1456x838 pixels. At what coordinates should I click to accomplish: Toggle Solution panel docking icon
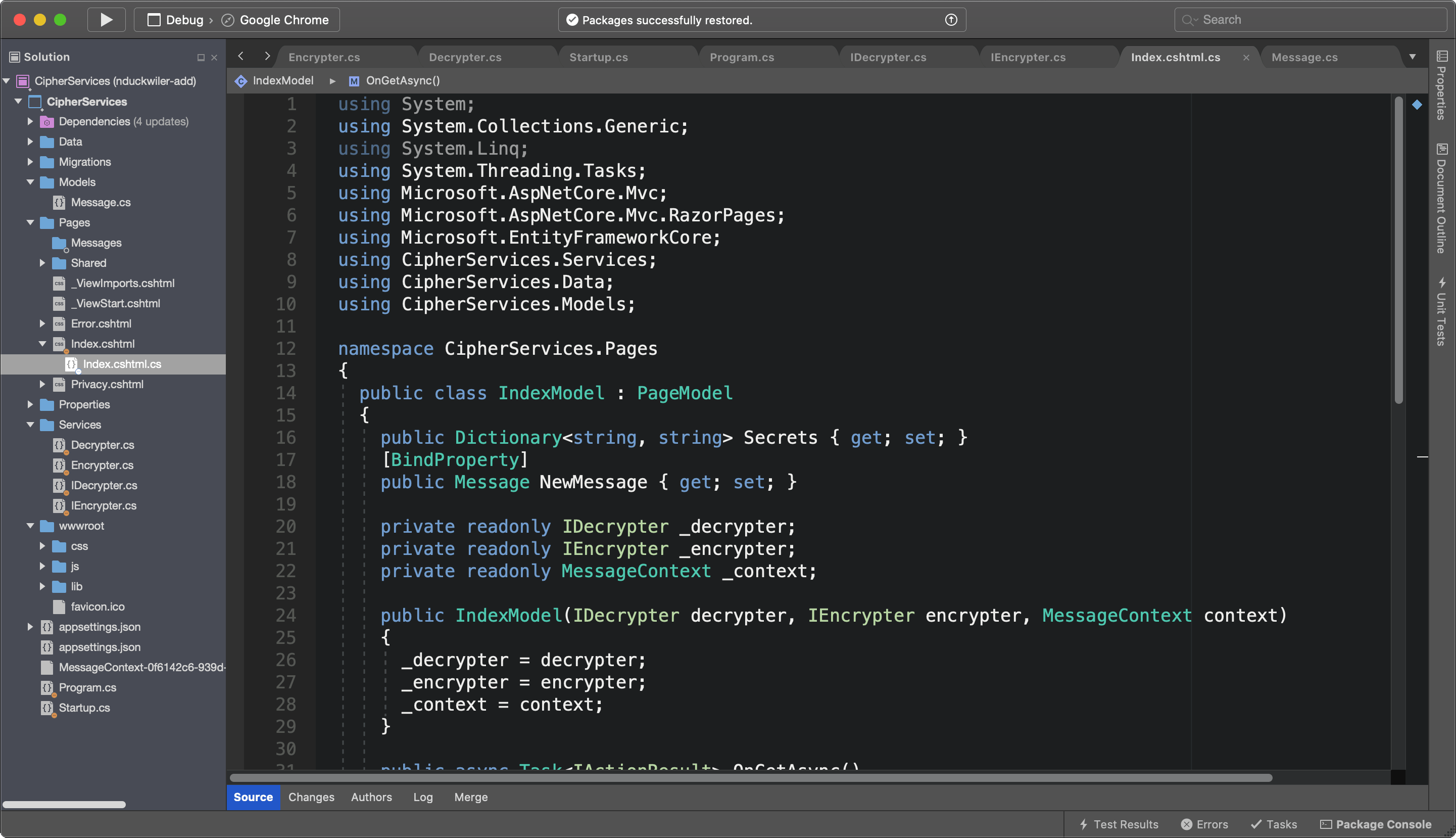coord(201,58)
